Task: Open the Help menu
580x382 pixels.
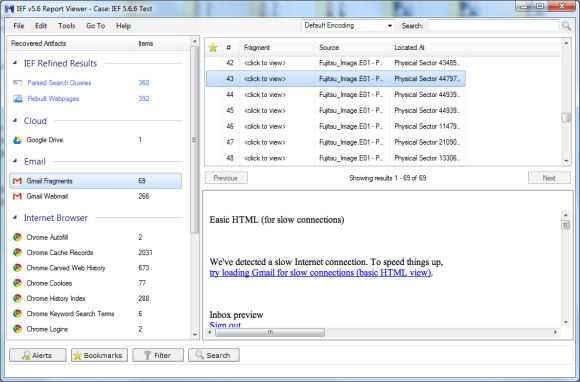Action: (x=123, y=26)
